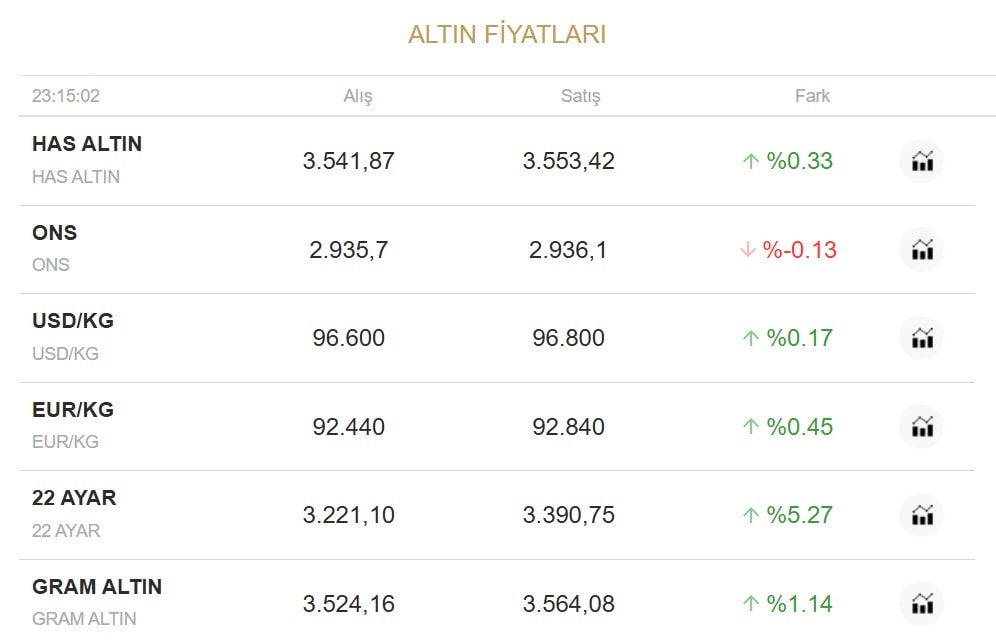Viewport: 996px width, 643px height.
Task: Click the Fark column header
Action: click(x=812, y=96)
